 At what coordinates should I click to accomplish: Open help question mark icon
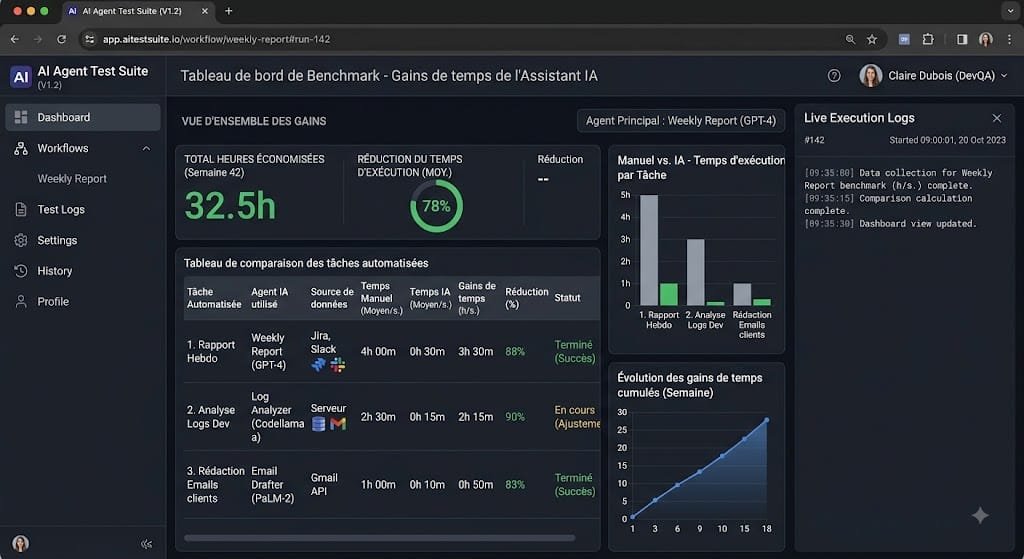[x=834, y=76]
